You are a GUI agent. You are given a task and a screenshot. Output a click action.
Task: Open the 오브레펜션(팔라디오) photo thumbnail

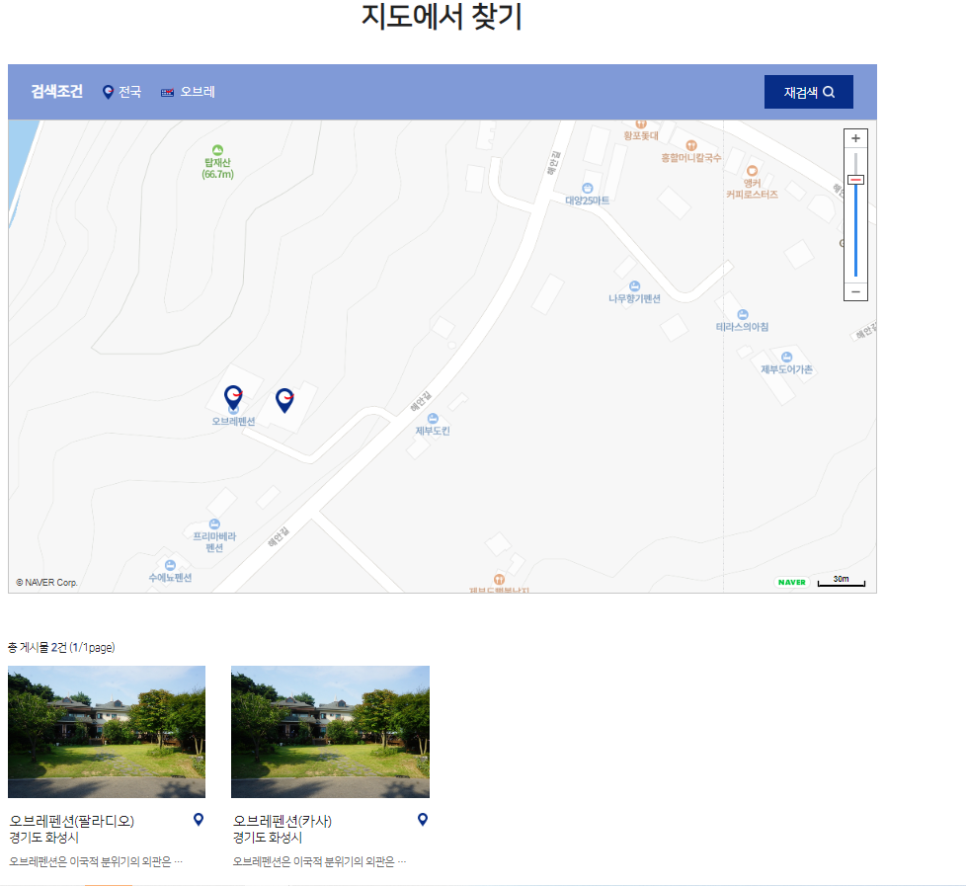(107, 731)
